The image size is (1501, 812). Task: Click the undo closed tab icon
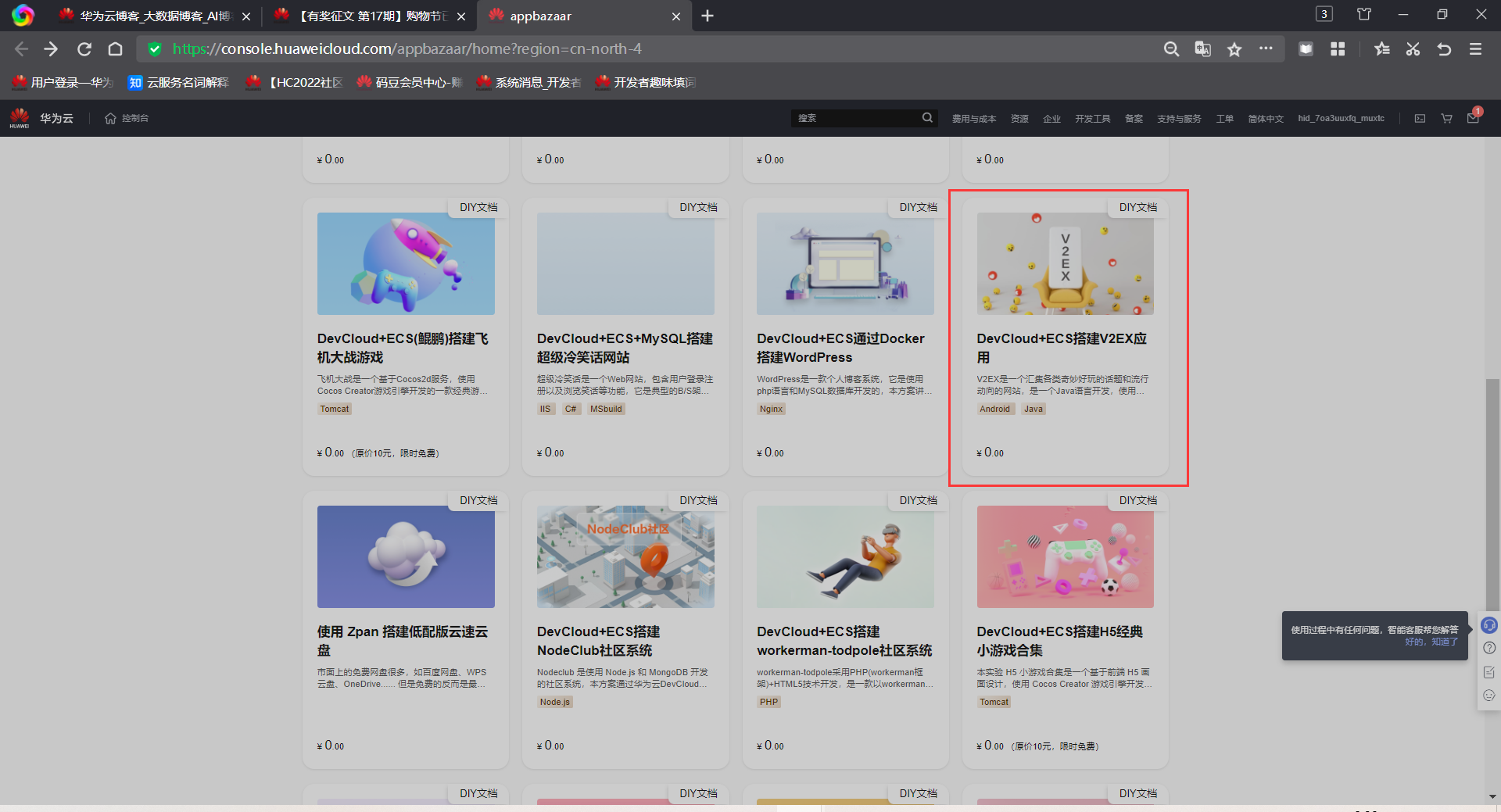[x=1444, y=49]
